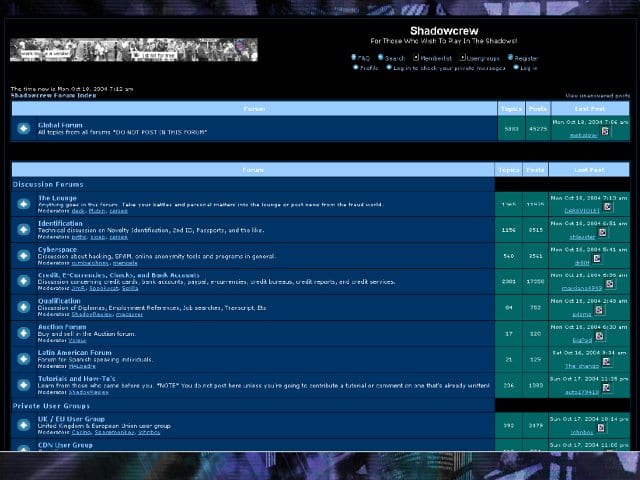The height and width of the screenshot is (480, 640).
Task: Click the Private User Groups category heading
Action: (51, 406)
